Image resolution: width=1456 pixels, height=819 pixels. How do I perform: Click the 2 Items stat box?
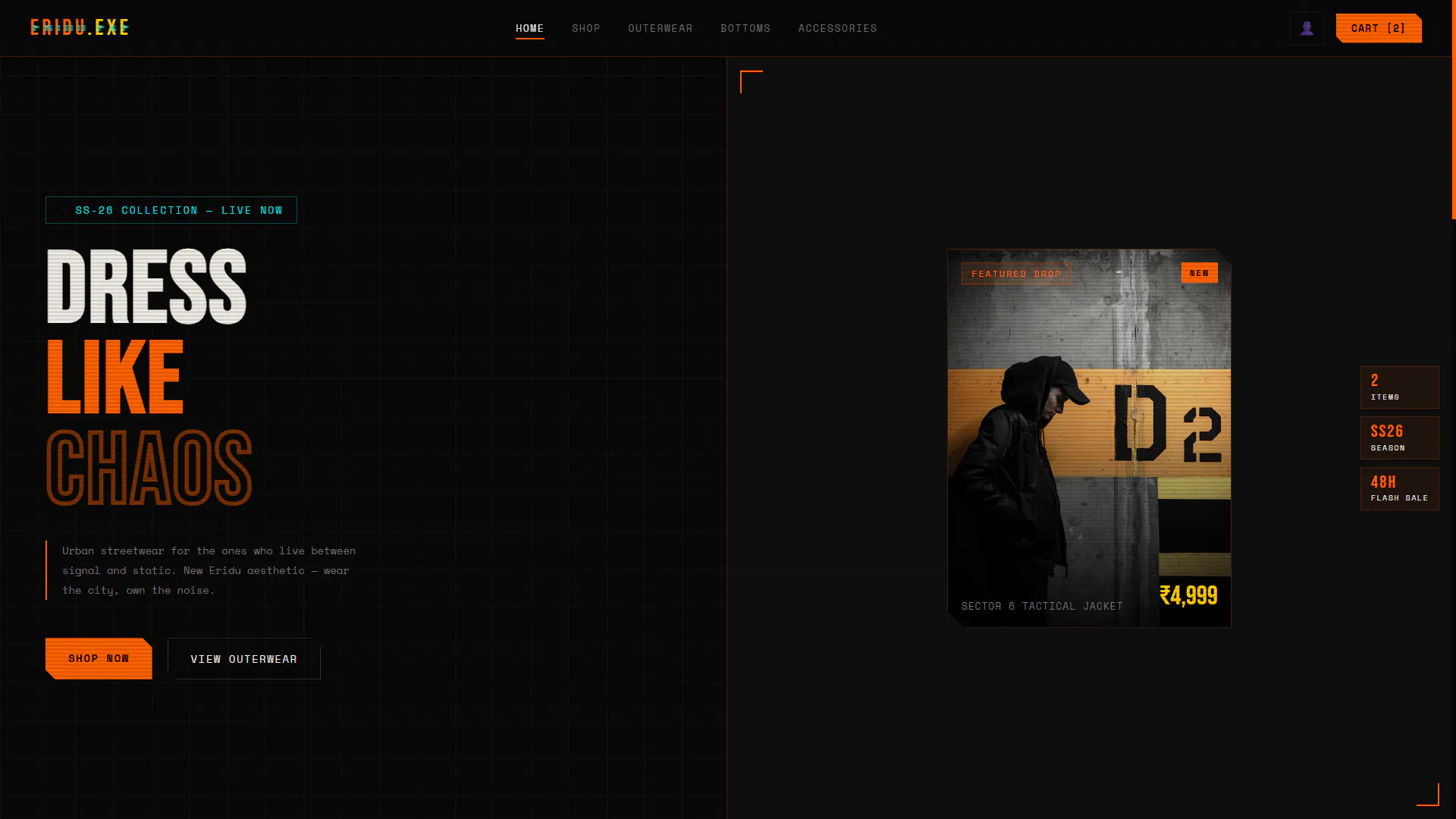tap(1400, 388)
